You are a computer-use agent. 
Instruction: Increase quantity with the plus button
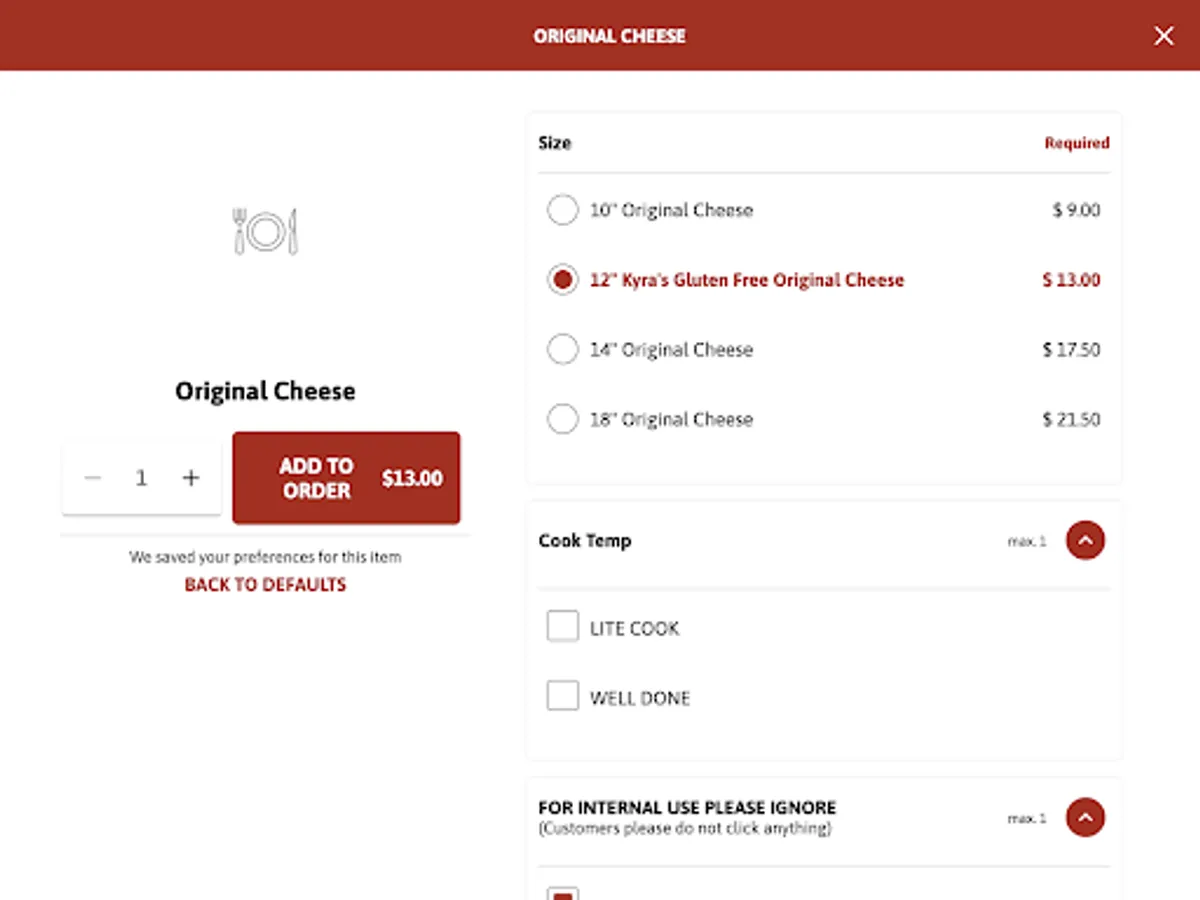[x=191, y=478]
